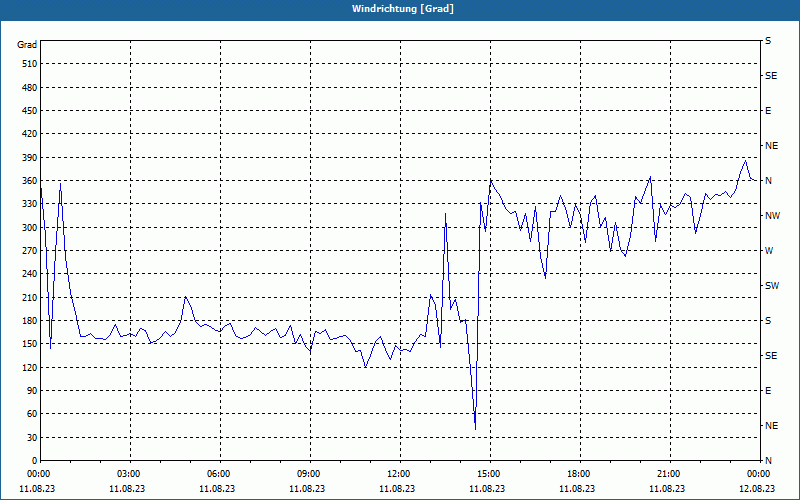
Task: Click the 150 degree axis label
Action: tap(30, 344)
